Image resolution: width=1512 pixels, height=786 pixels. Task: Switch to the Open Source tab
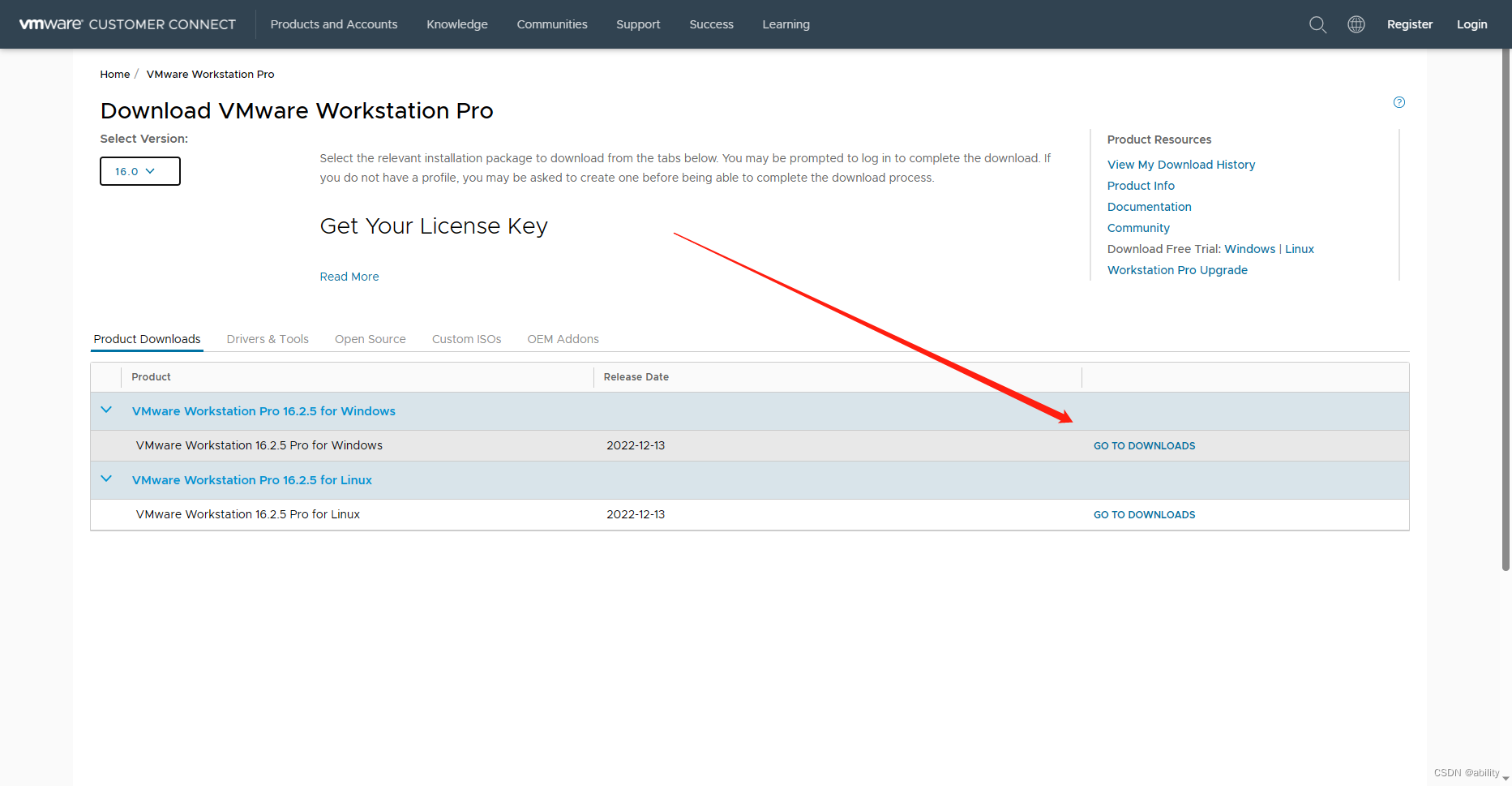click(x=371, y=339)
